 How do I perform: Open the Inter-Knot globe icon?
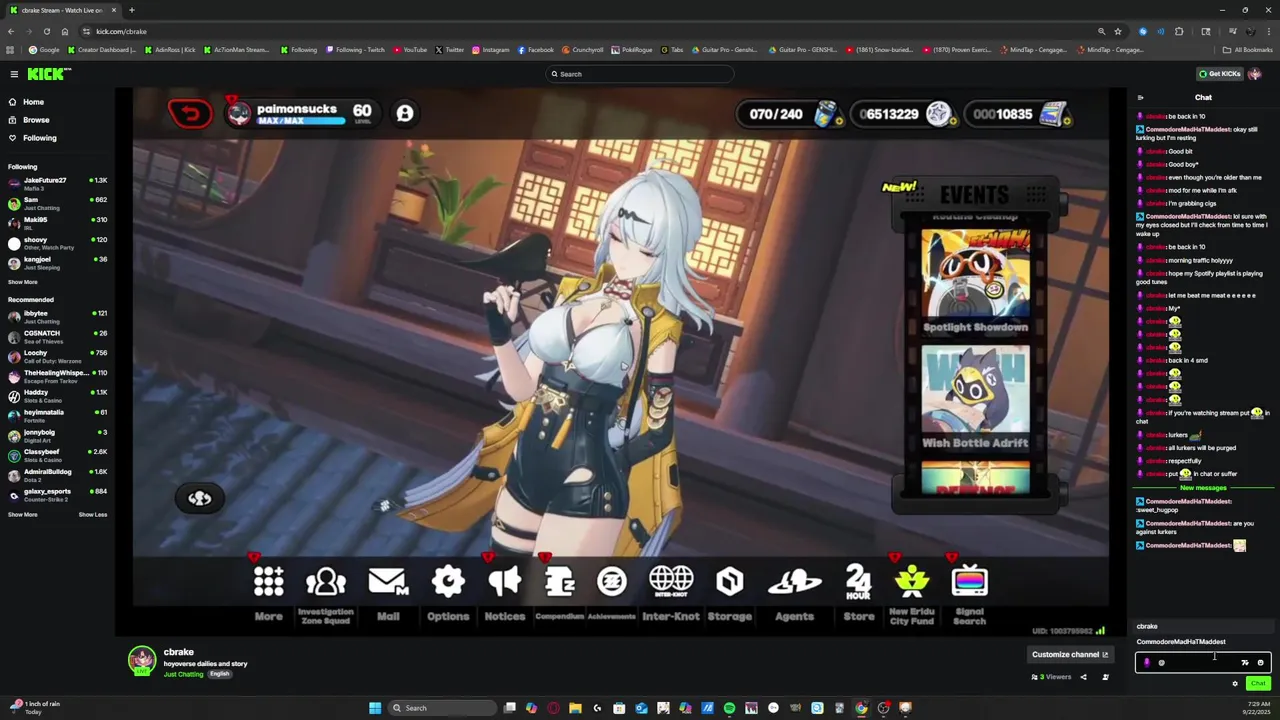(x=671, y=581)
